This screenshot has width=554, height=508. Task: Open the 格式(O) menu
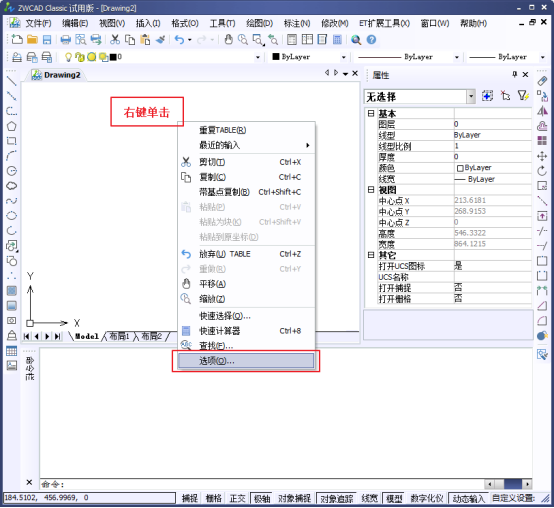[x=185, y=23]
